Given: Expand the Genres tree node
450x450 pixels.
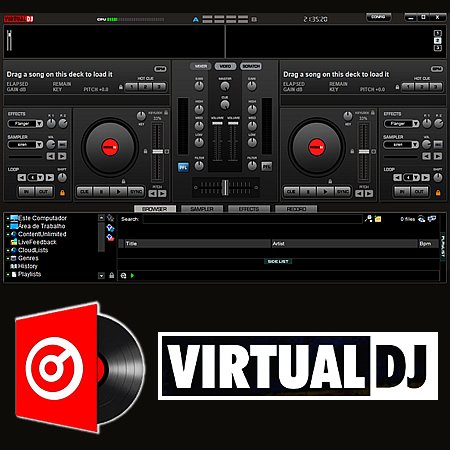Looking at the screenshot, I should click(x=8, y=258).
